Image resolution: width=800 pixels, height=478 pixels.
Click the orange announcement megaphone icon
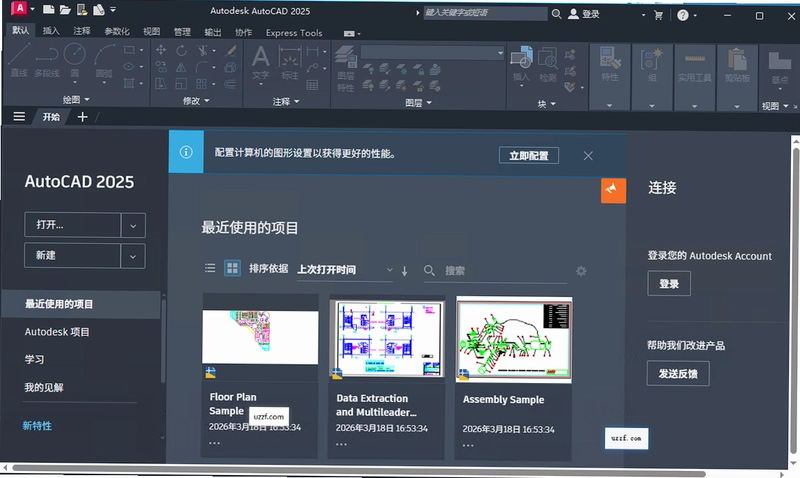pos(613,191)
